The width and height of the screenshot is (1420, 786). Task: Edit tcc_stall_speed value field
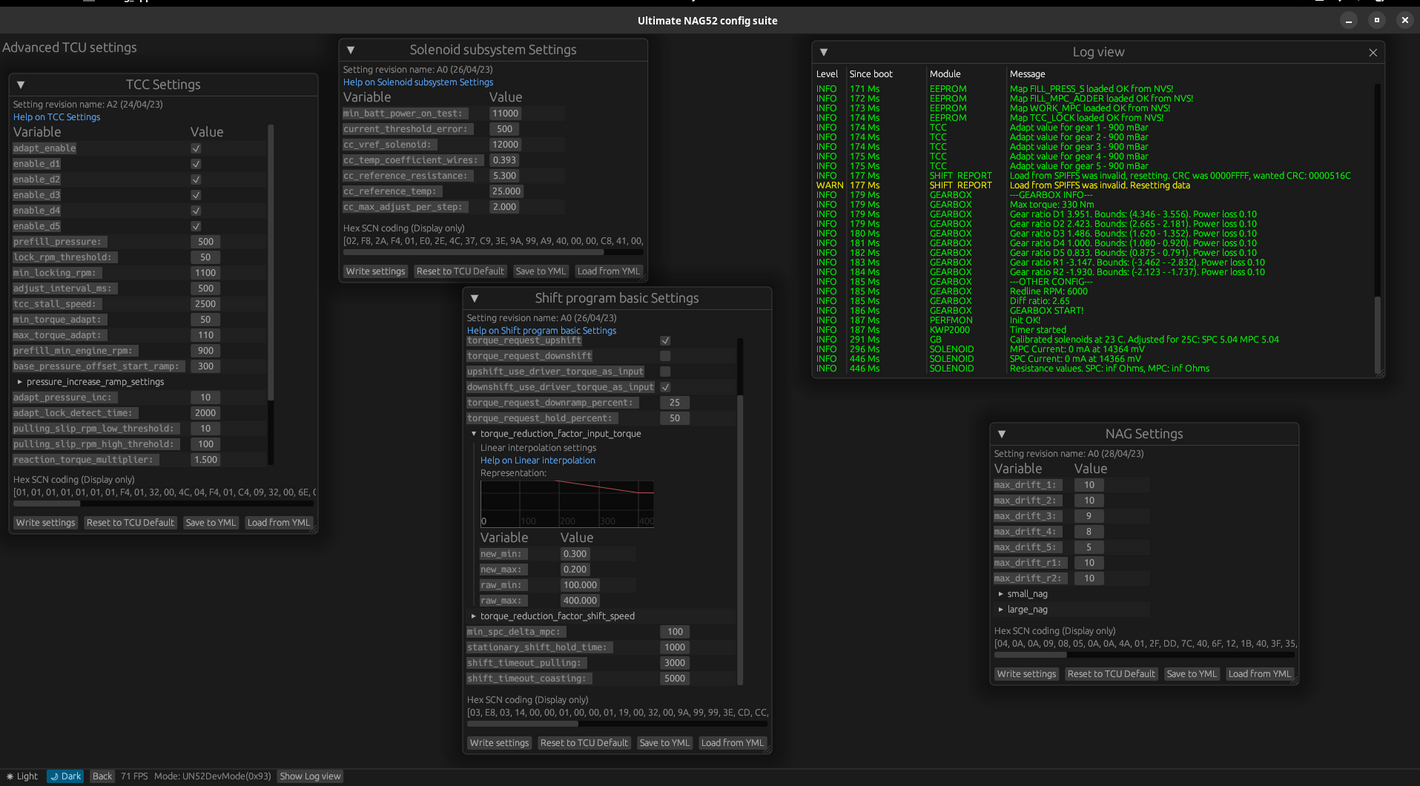(x=205, y=304)
